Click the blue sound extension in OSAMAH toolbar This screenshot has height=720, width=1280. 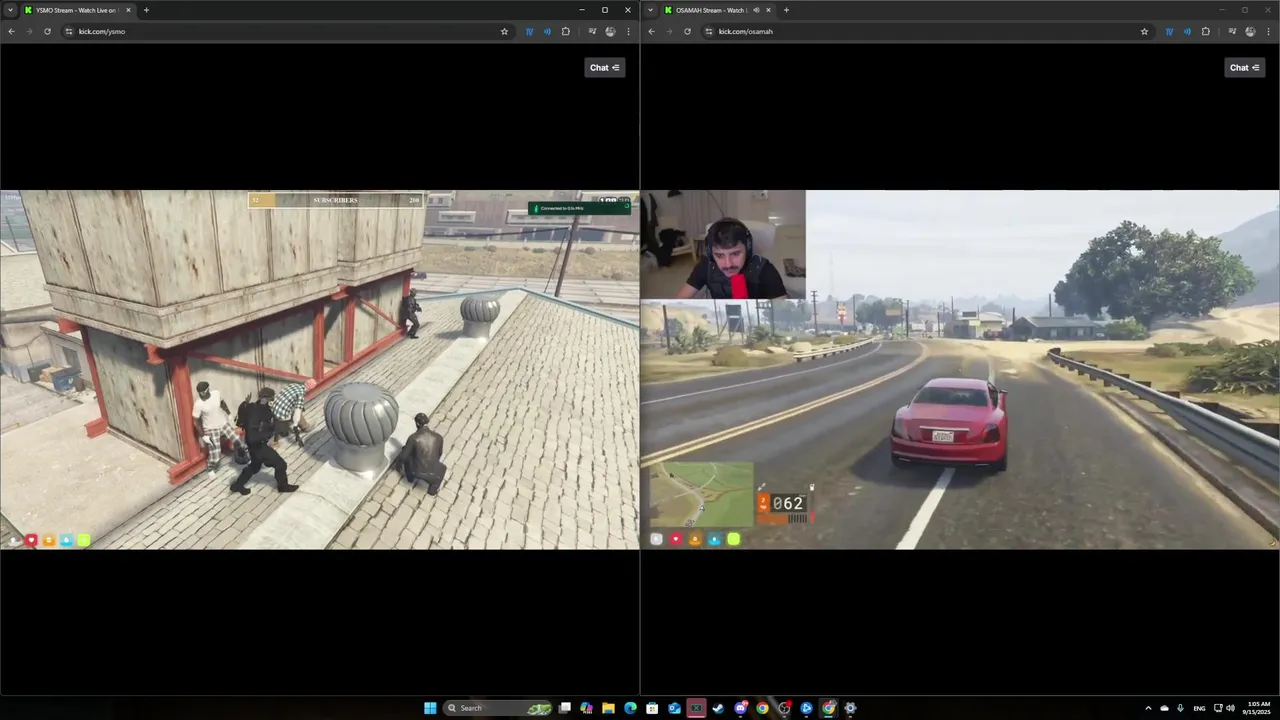point(1187,31)
